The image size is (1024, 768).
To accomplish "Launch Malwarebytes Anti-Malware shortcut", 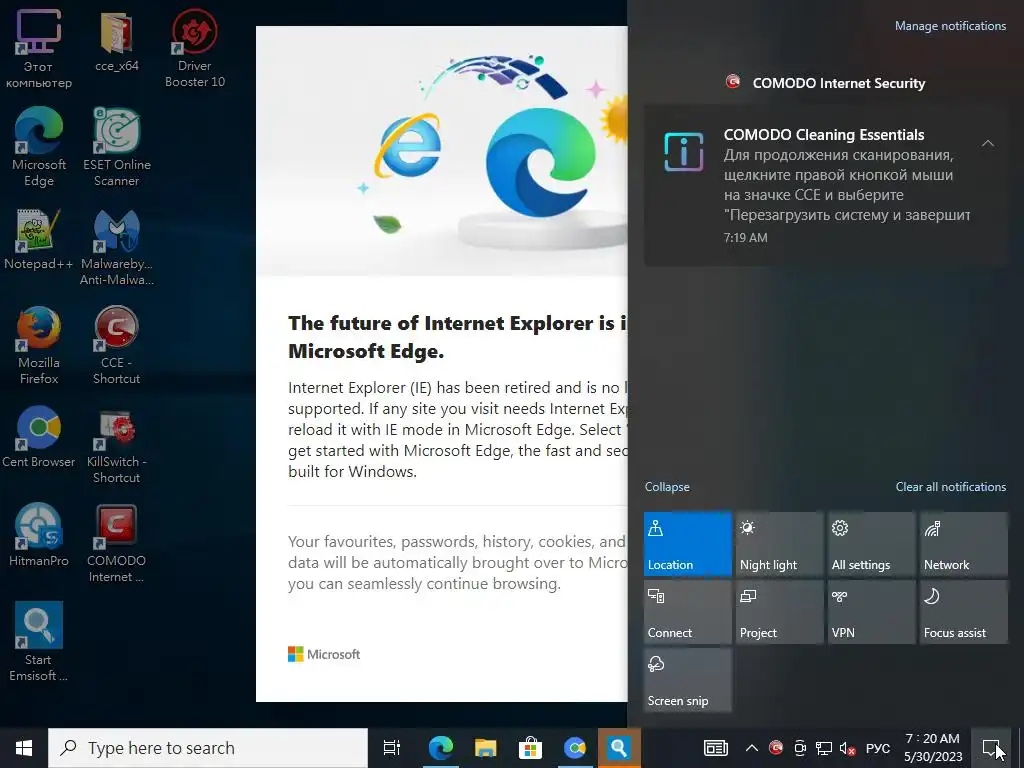I will (116, 247).
